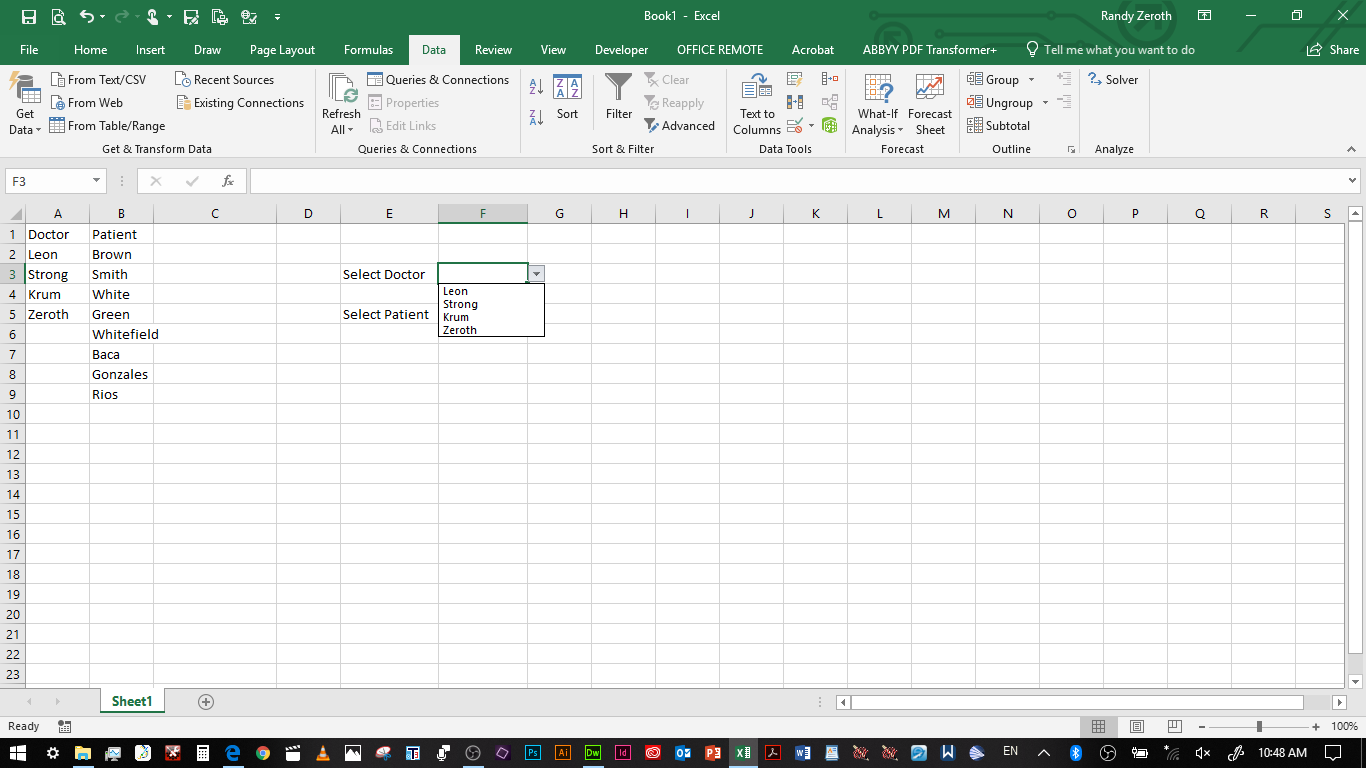Switch to the Developer tab
1366x768 pixels.
[x=621, y=50]
